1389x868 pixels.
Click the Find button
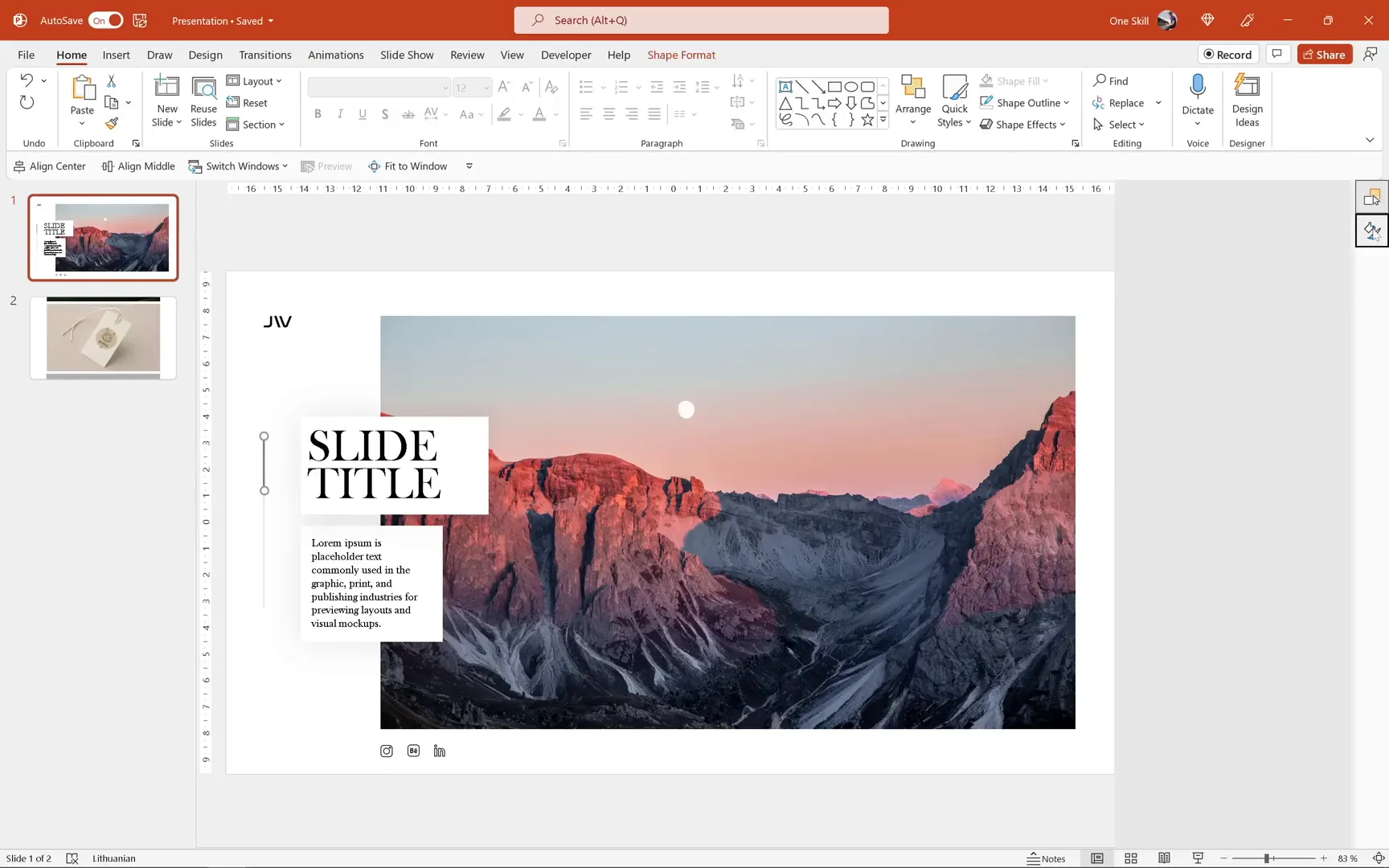pos(1110,81)
